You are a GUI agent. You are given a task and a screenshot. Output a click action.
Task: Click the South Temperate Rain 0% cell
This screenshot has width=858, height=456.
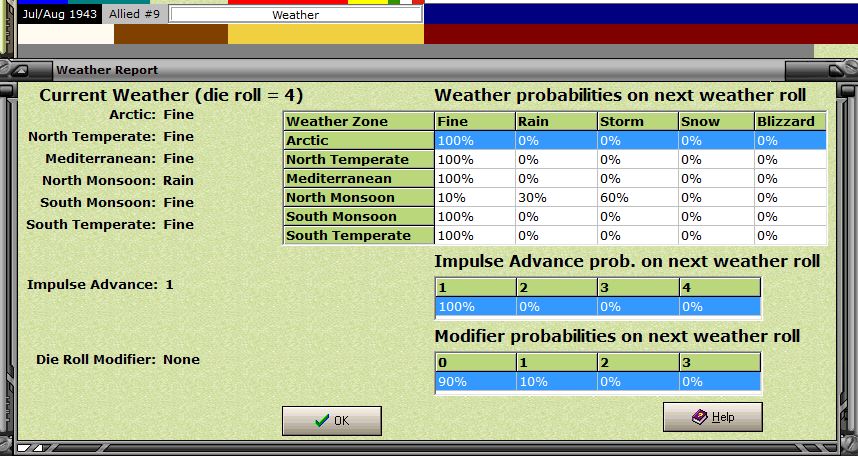pyautogui.click(x=556, y=235)
